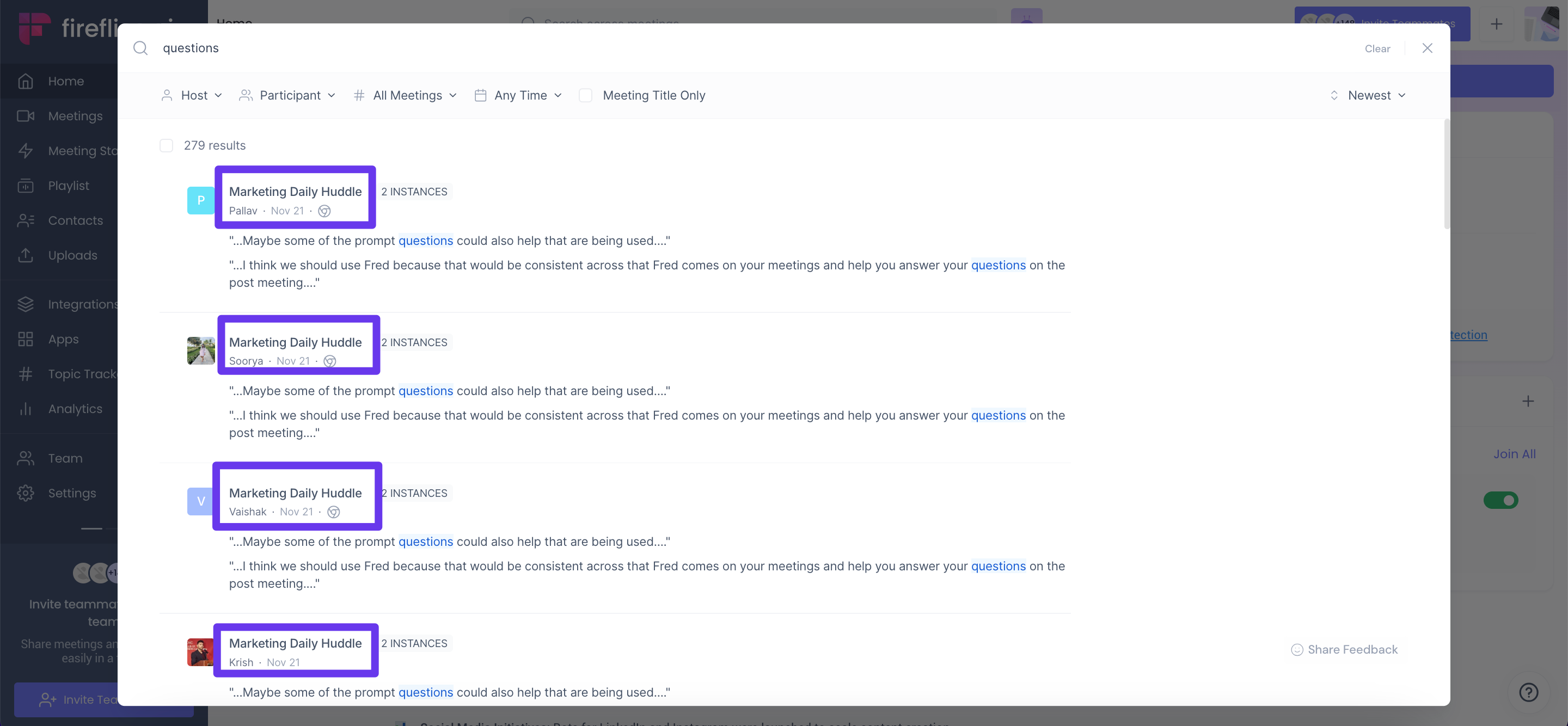Click the Clear link to reset search
The width and height of the screenshot is (1568, 726).
[x=1377, y=48]
